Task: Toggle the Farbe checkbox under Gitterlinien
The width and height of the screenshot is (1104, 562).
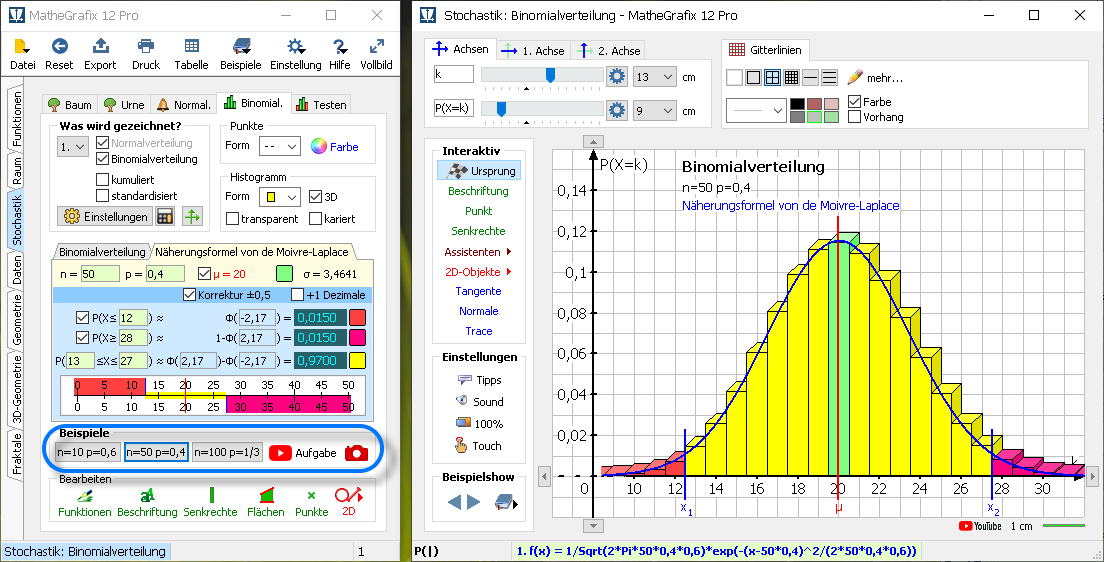Action: 854,101
